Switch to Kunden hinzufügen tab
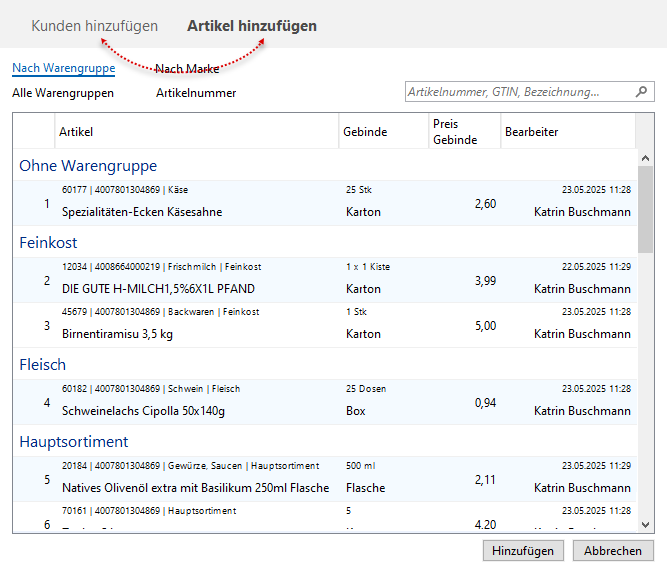The width and height of the screenshot is (667, 573). [94, 26]
